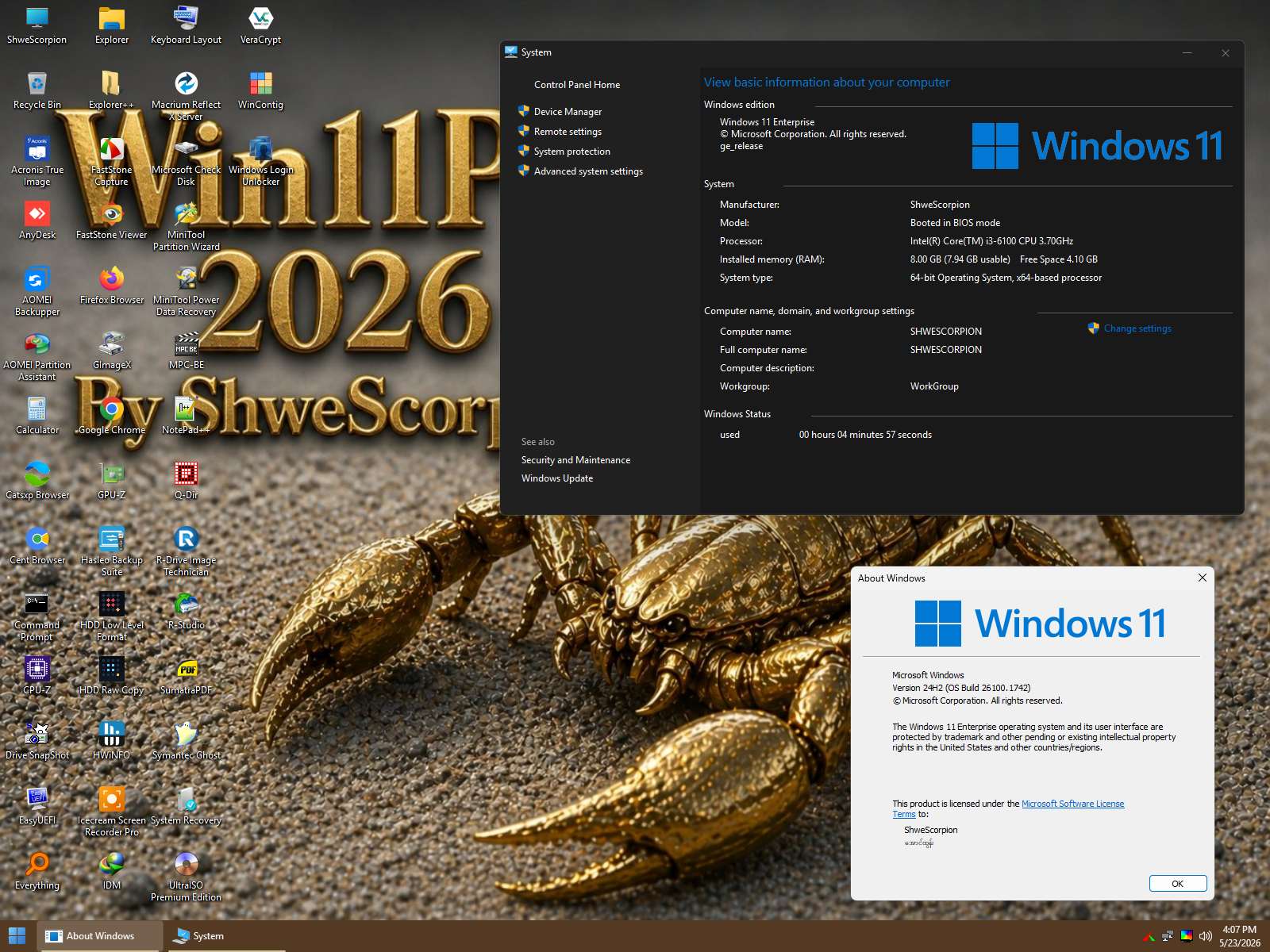Select the R-Studio desktop icon

186,612
